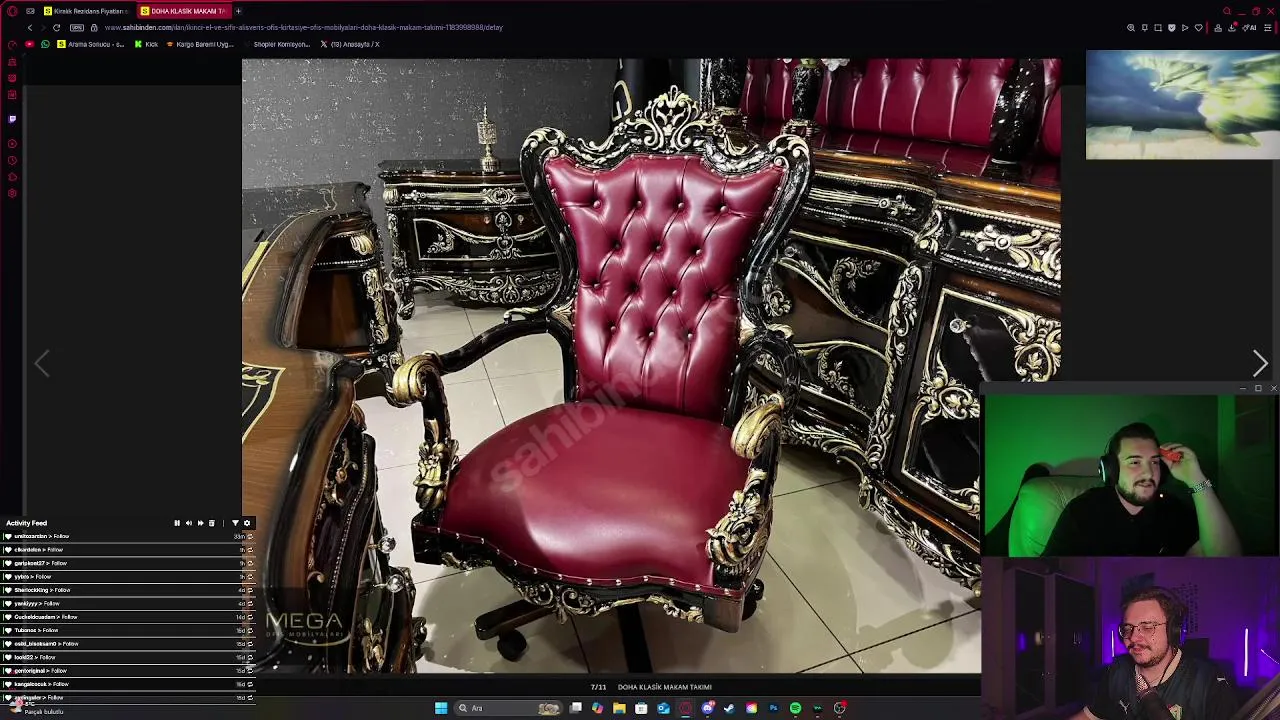This screenshot has height=720, width=1280.
Task: Click the favorites heart icon in toolbar
Action: [x=1199, y=27]
